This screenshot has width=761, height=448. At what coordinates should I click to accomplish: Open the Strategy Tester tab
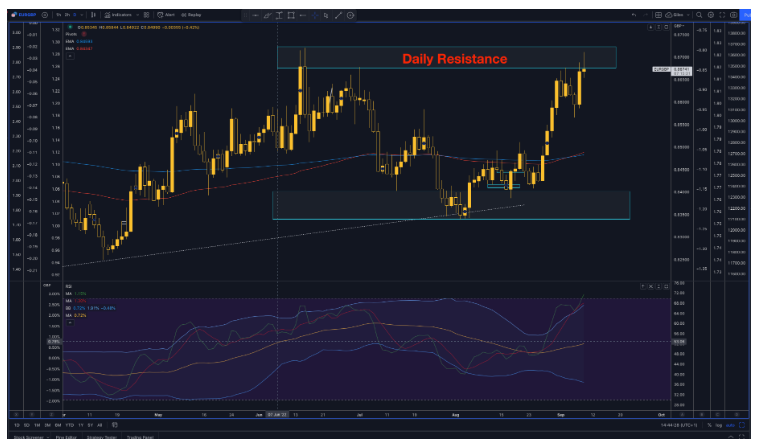coord(101,437)
